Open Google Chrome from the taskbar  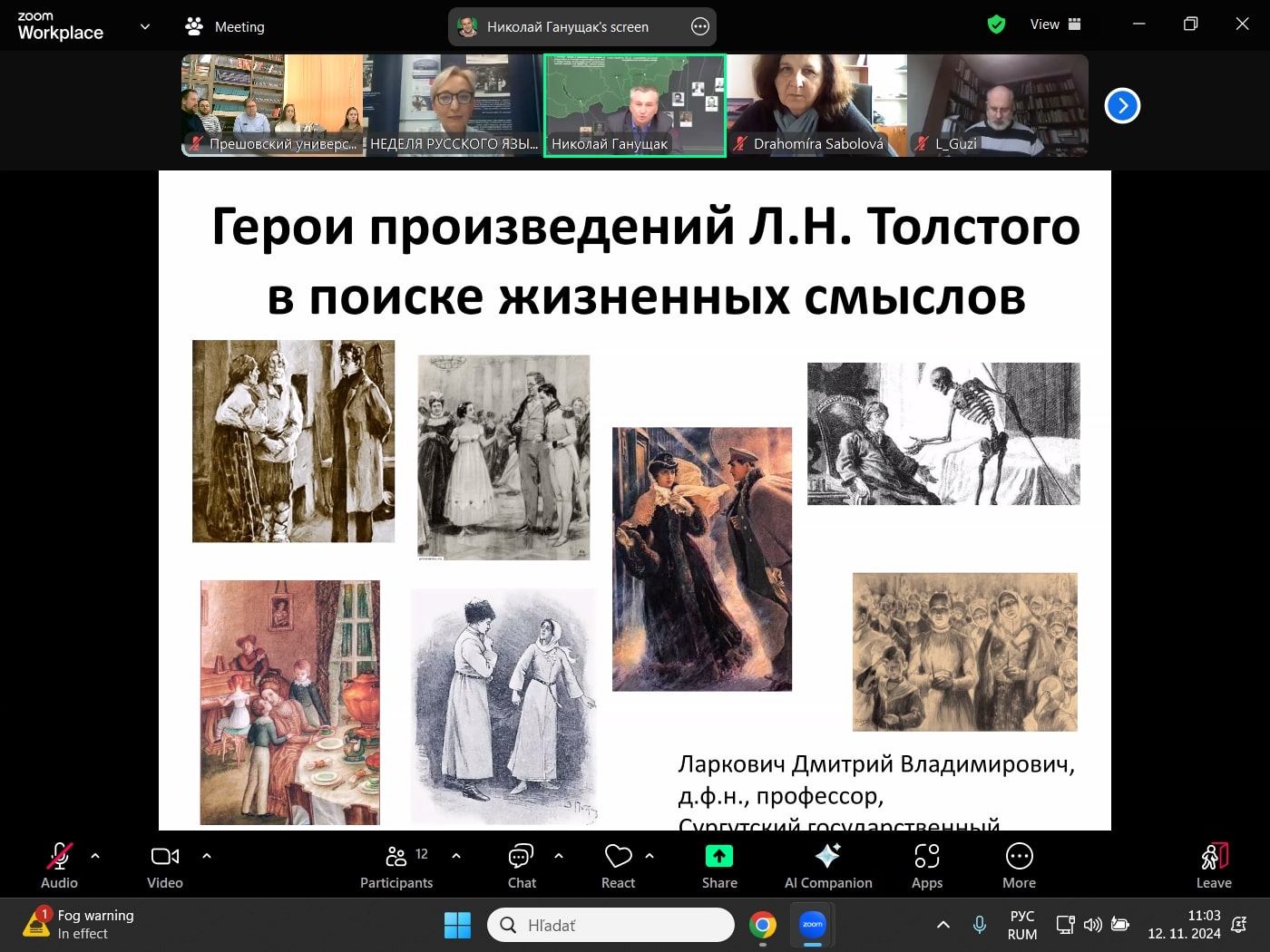click(x=763, y=925)
